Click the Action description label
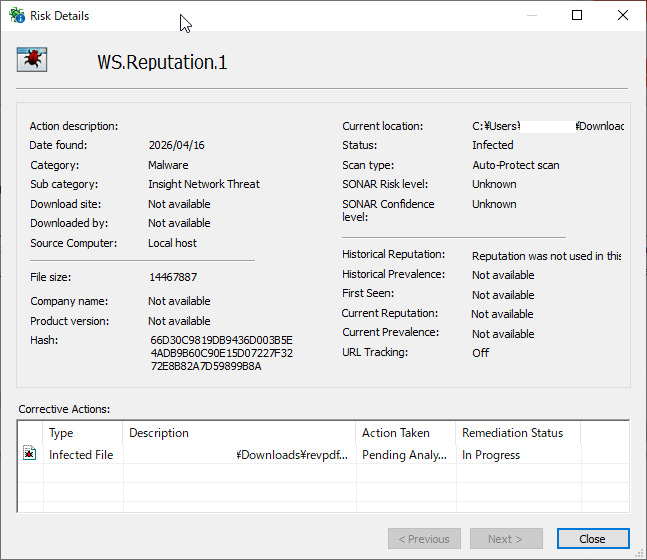The width and height of the screenshot is (647, 560). click(74, 126)
